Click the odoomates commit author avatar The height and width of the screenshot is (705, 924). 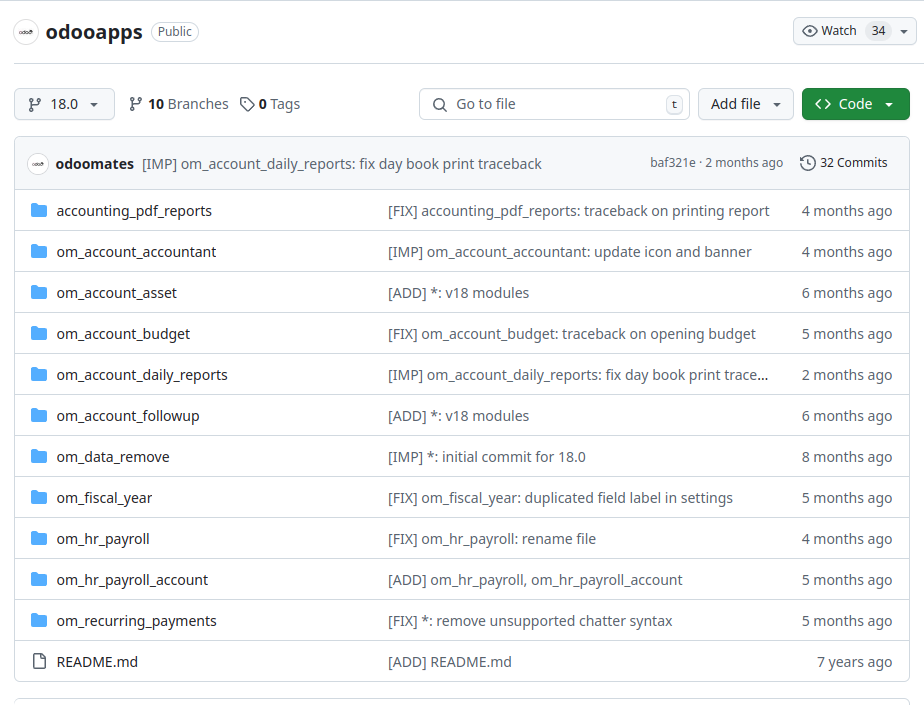(38, 164)
